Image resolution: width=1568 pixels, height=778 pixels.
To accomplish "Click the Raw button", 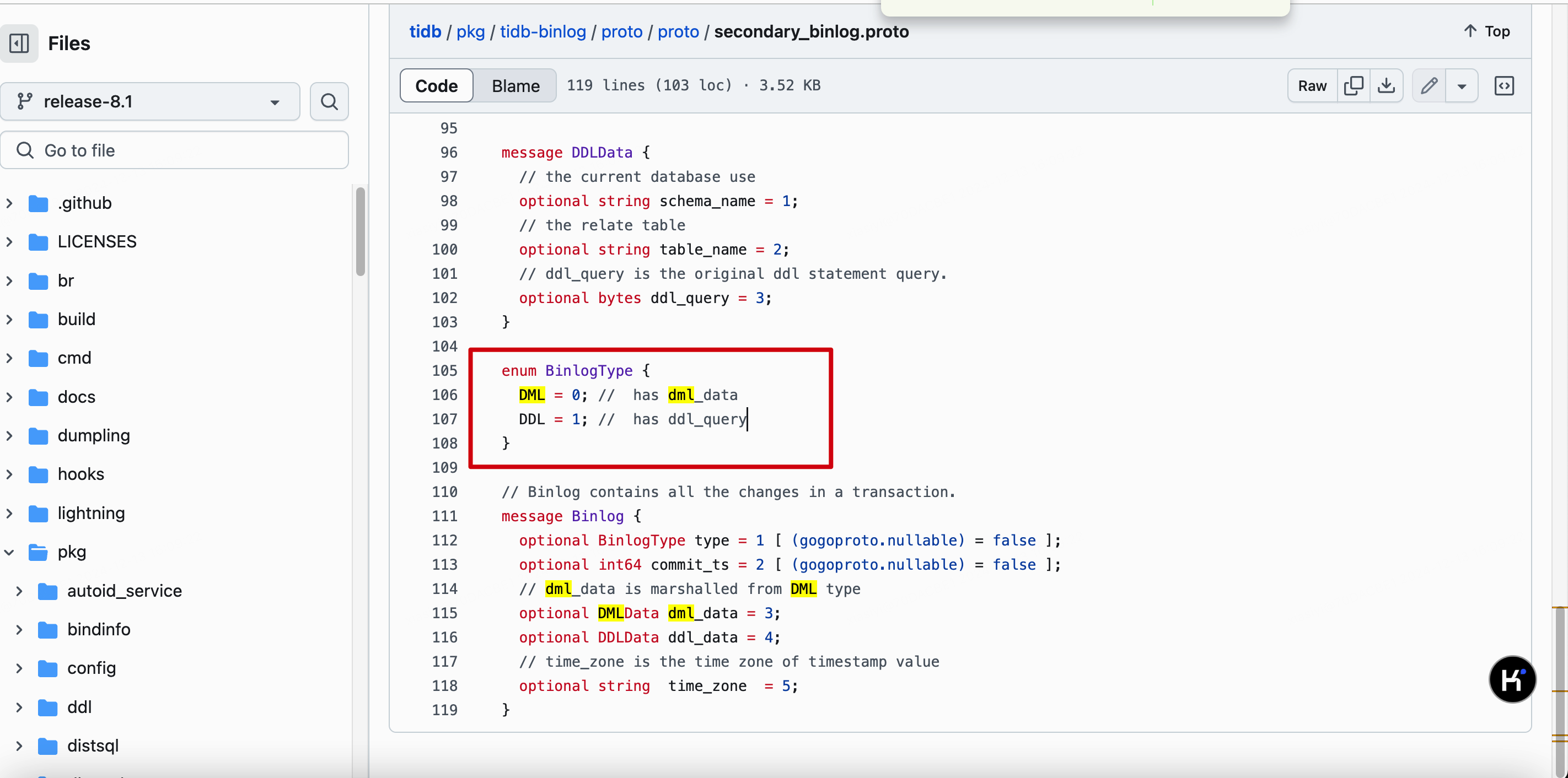I will pyautogui.click(x=1312, y=86).
